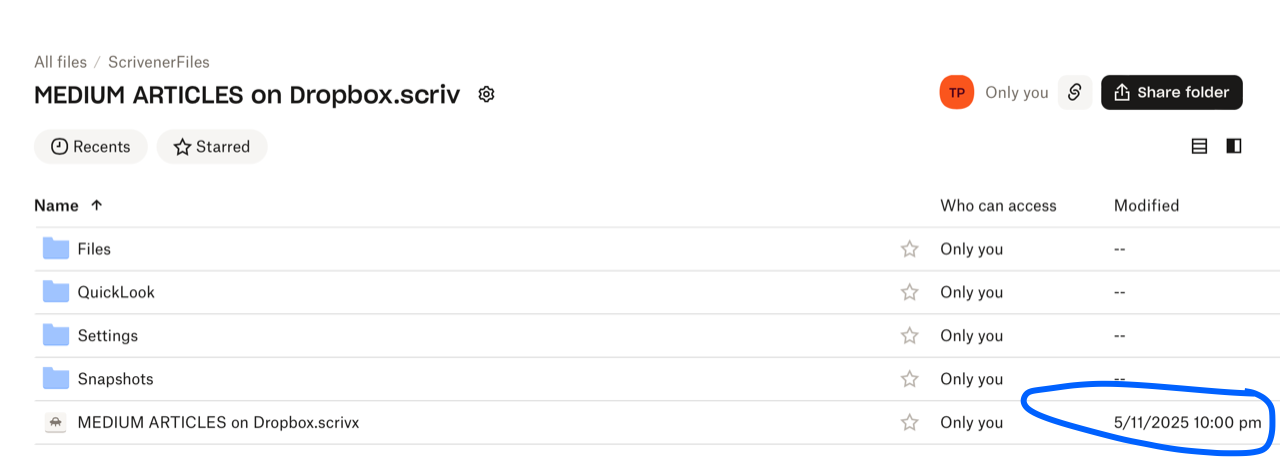The height and width of the screenshot is (472, 1280).
Task: Filter by Recents
Action: pyautogui.click(x=91, y=147)
